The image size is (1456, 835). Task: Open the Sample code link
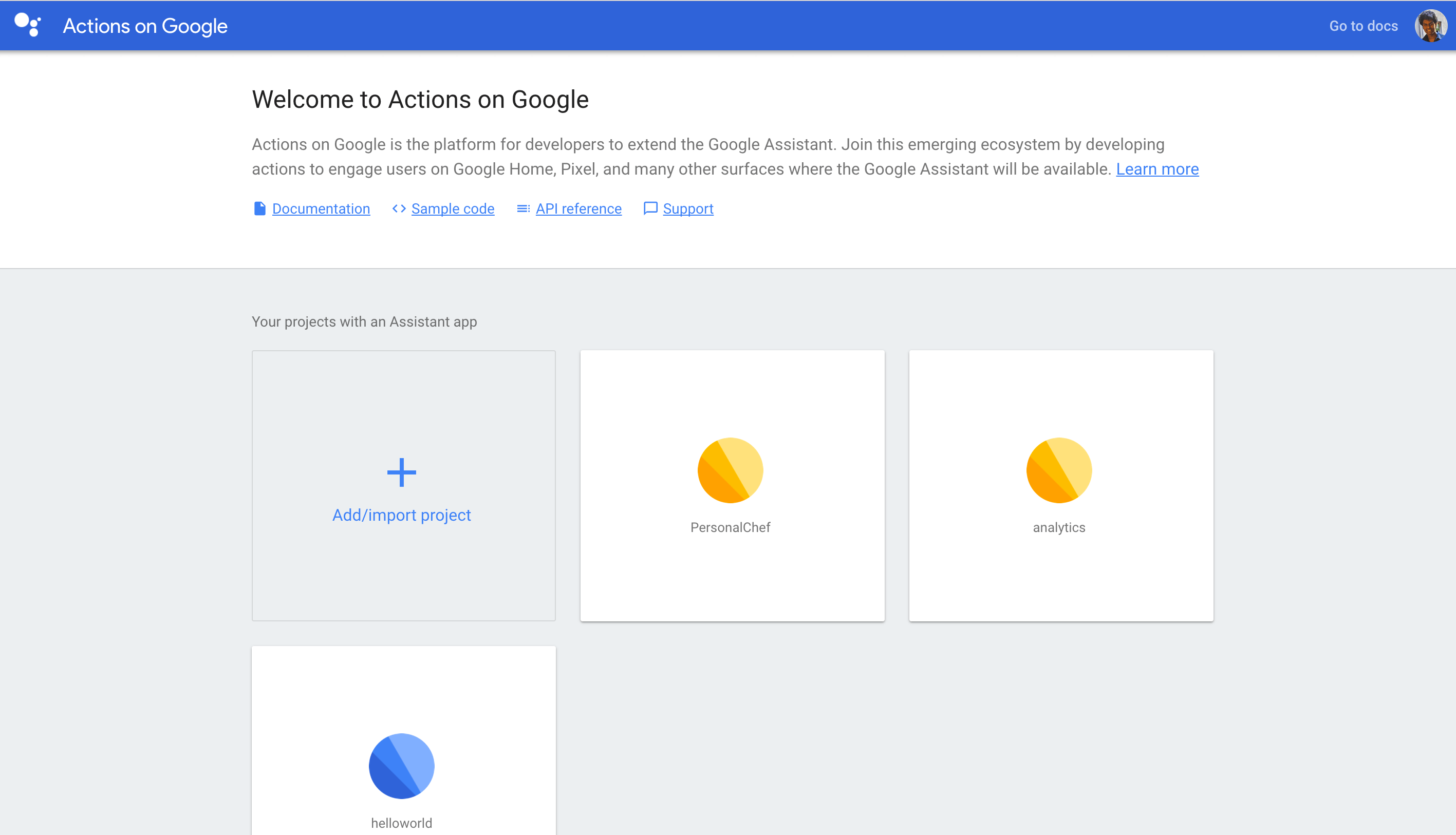tap(453, 208)
